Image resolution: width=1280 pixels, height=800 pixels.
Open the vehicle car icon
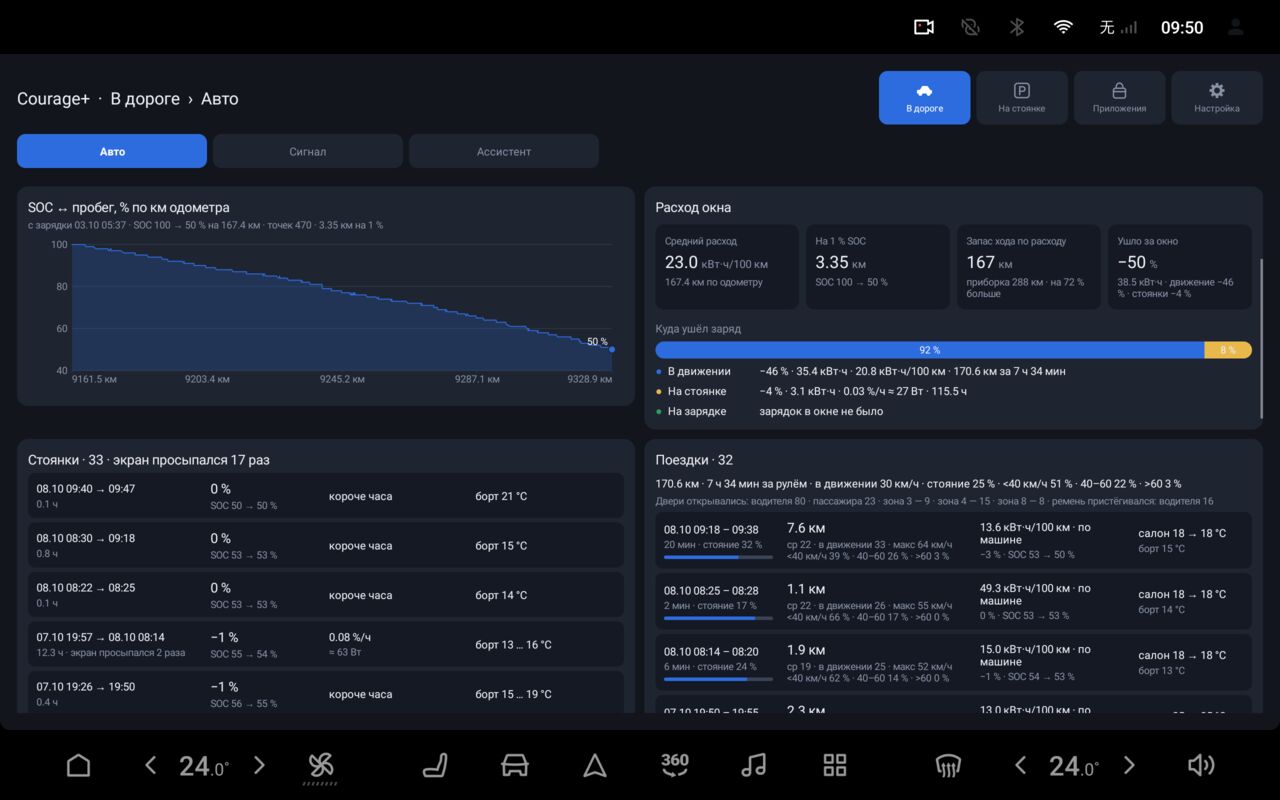tap(514, 766)
